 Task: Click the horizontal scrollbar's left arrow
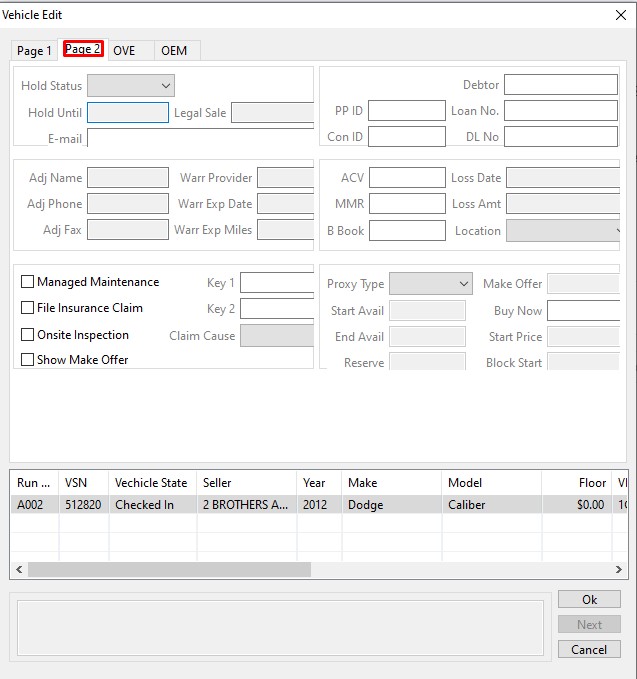tap(19, 569)
